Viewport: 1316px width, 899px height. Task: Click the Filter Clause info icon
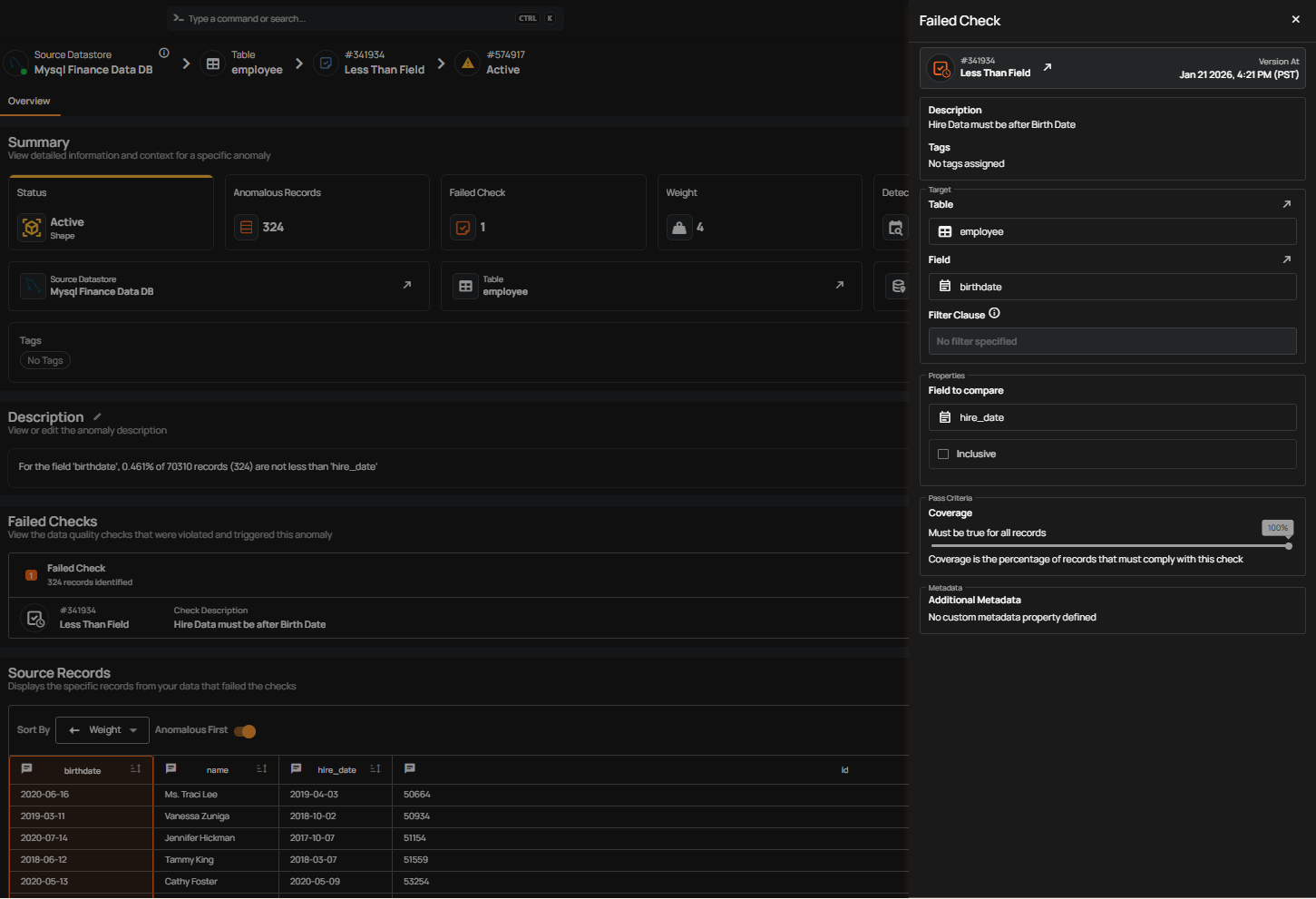pyautogui.click(x=994, y=313)
